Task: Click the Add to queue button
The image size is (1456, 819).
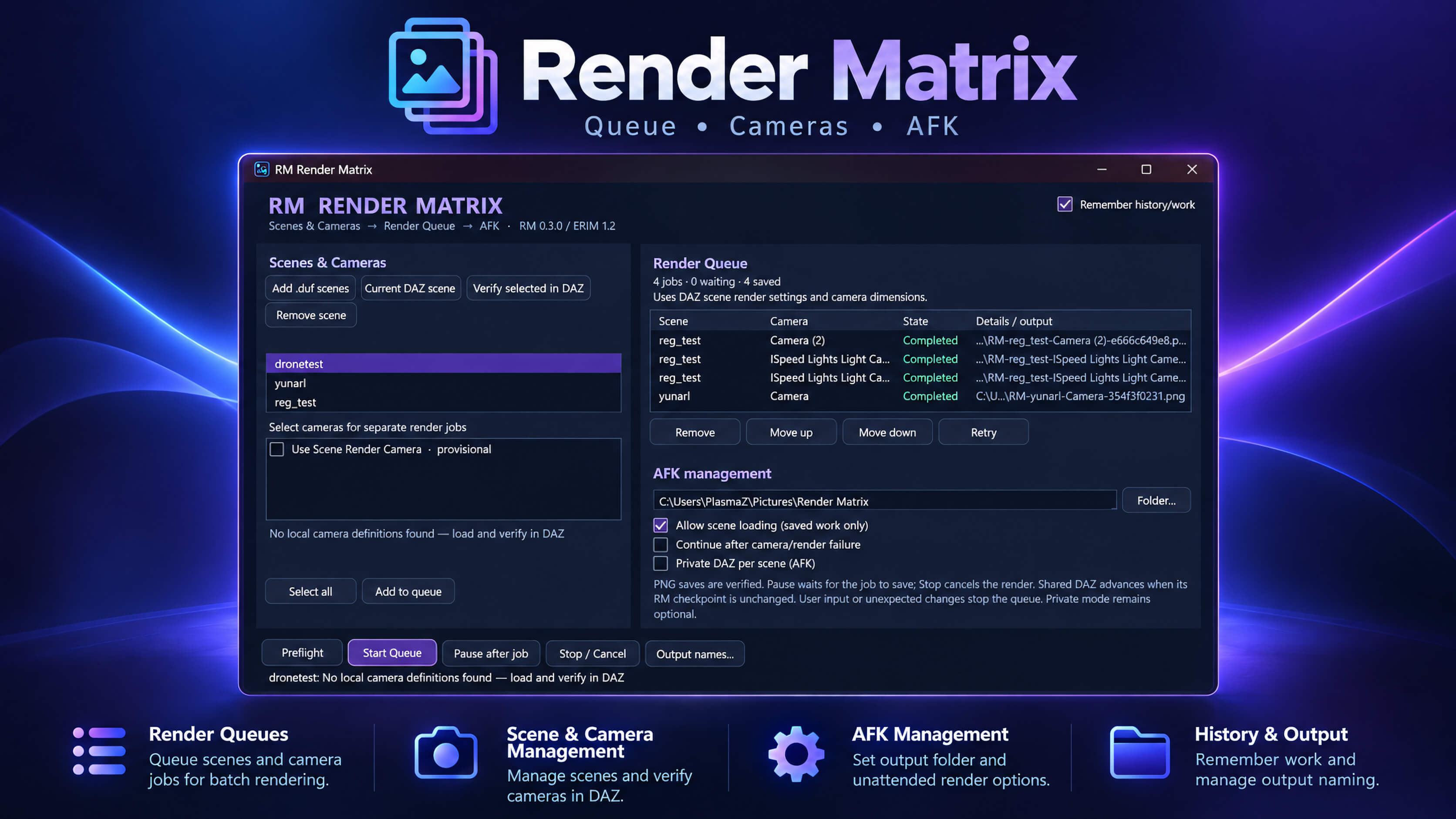Action: click(408, 591)
